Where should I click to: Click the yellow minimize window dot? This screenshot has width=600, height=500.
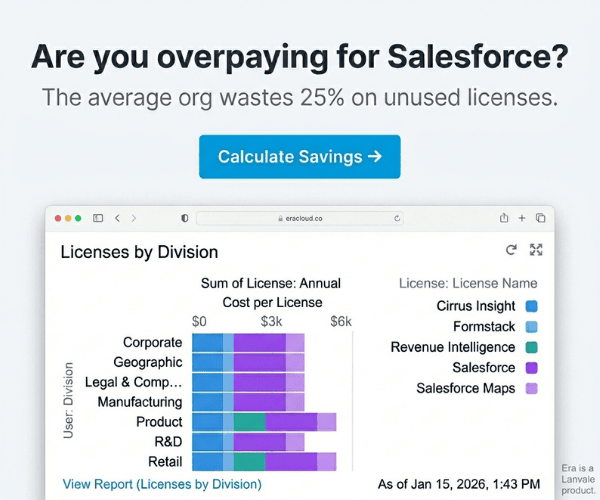68,218
